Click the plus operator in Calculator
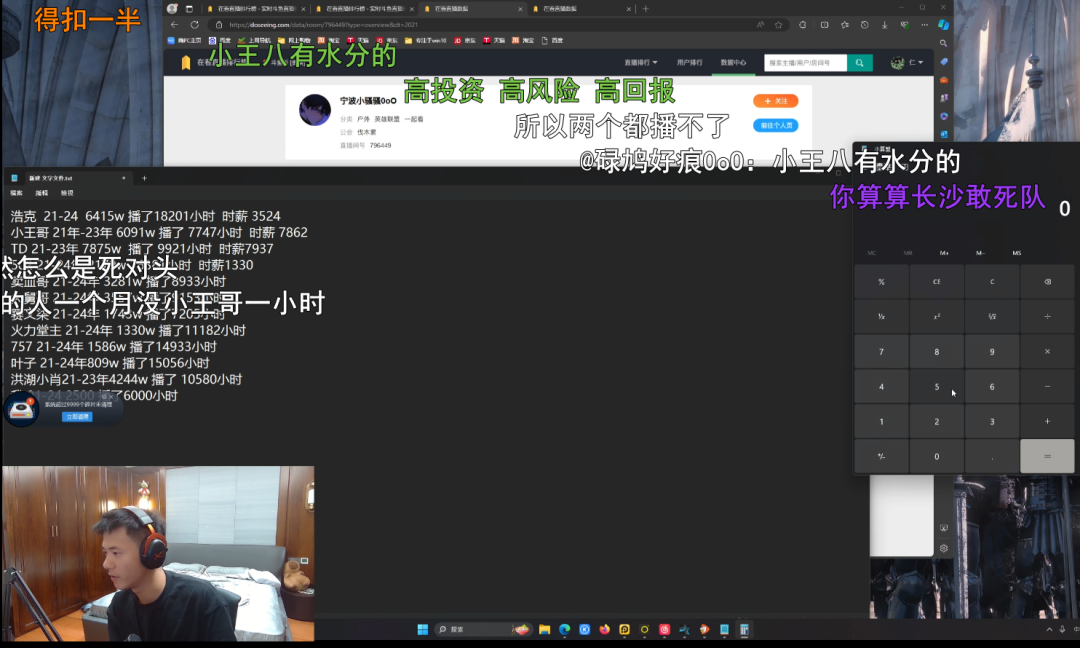 pos(1047,421)
